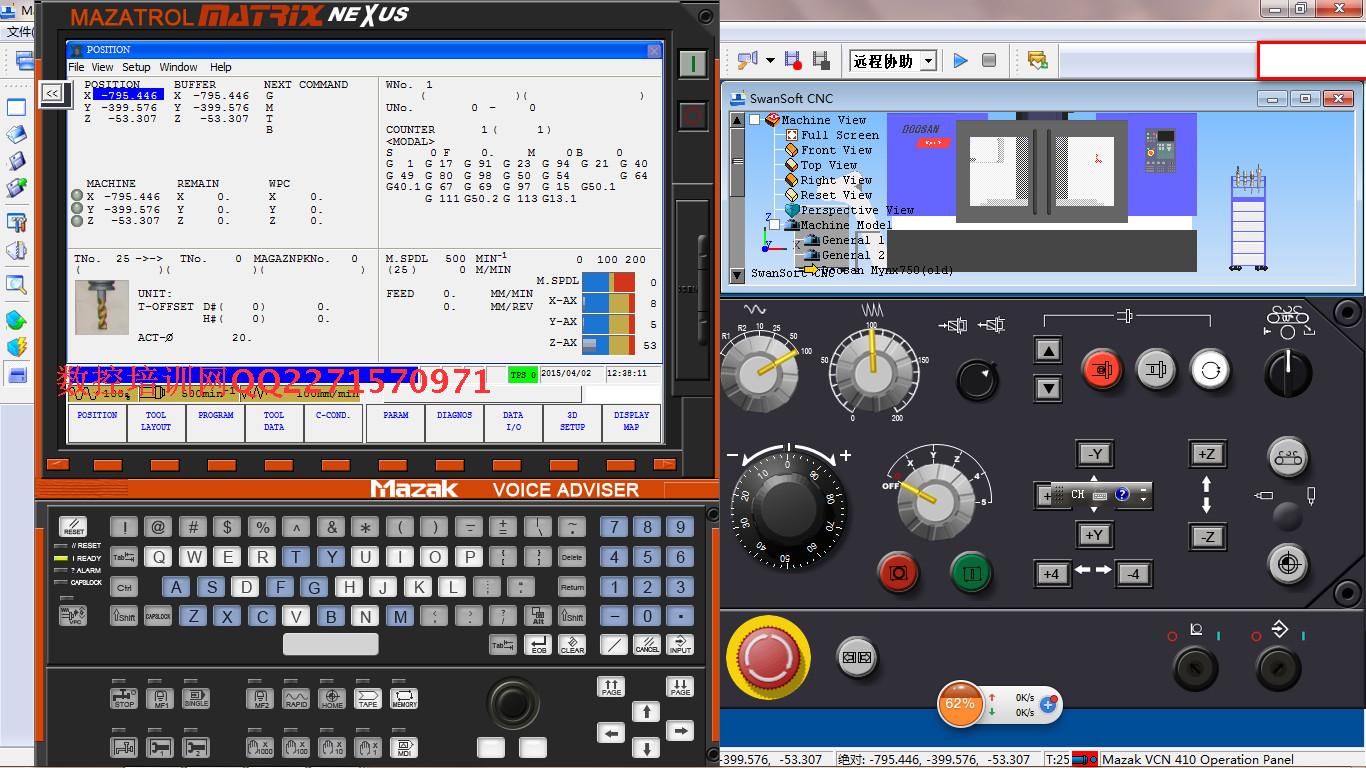Open the Help menu in POSITION window

pyautogui.click(x=220, y=67)
